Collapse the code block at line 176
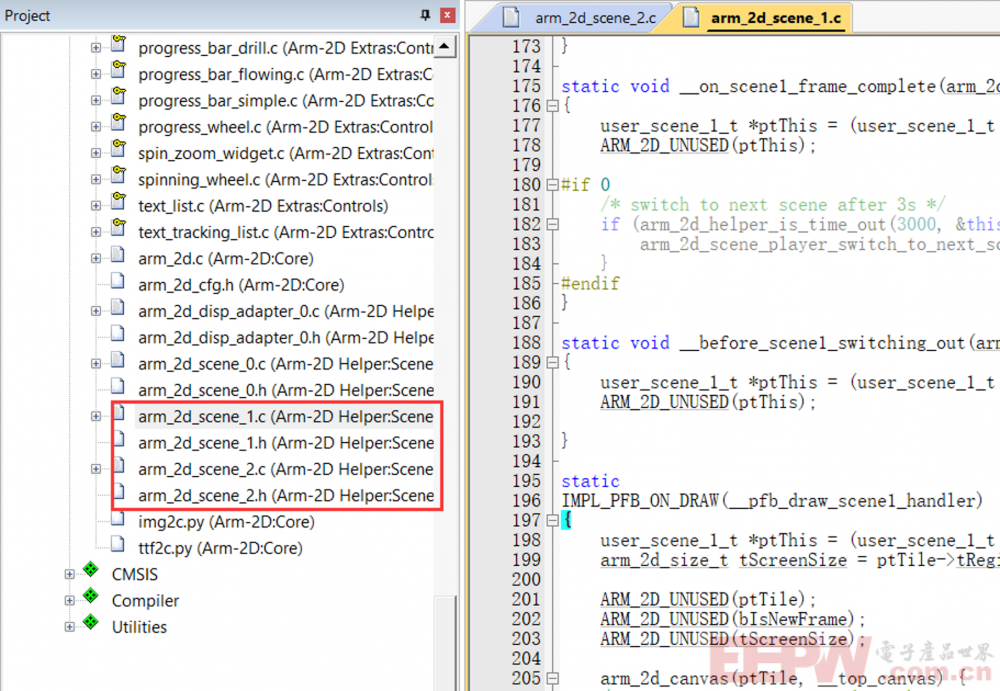The image size is (1000, 691). coord(552,106)
